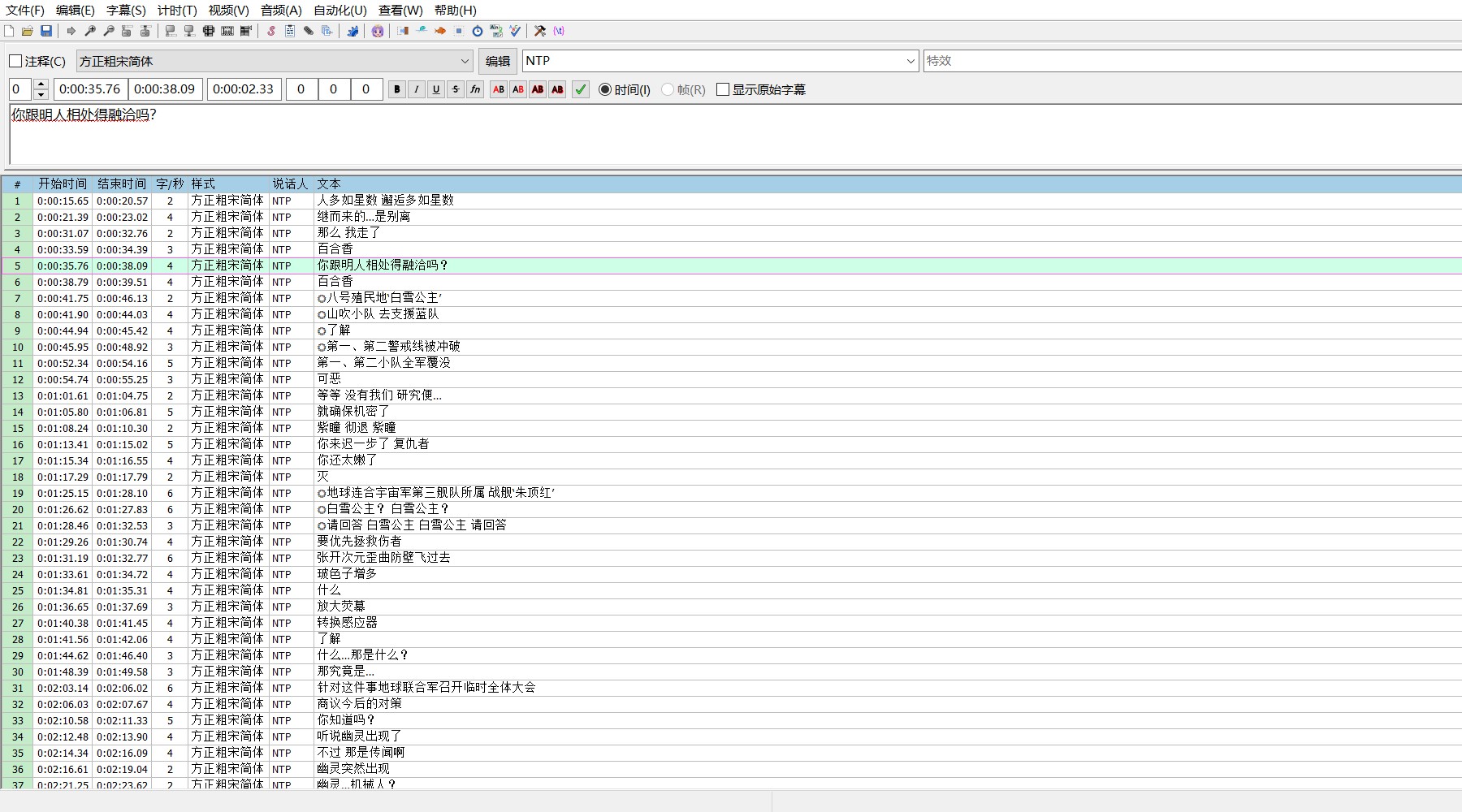Open the 帮助(H) menu
Image resolution: width=1462 pixels, height=812 pixels.
click(x=456, y=11)
